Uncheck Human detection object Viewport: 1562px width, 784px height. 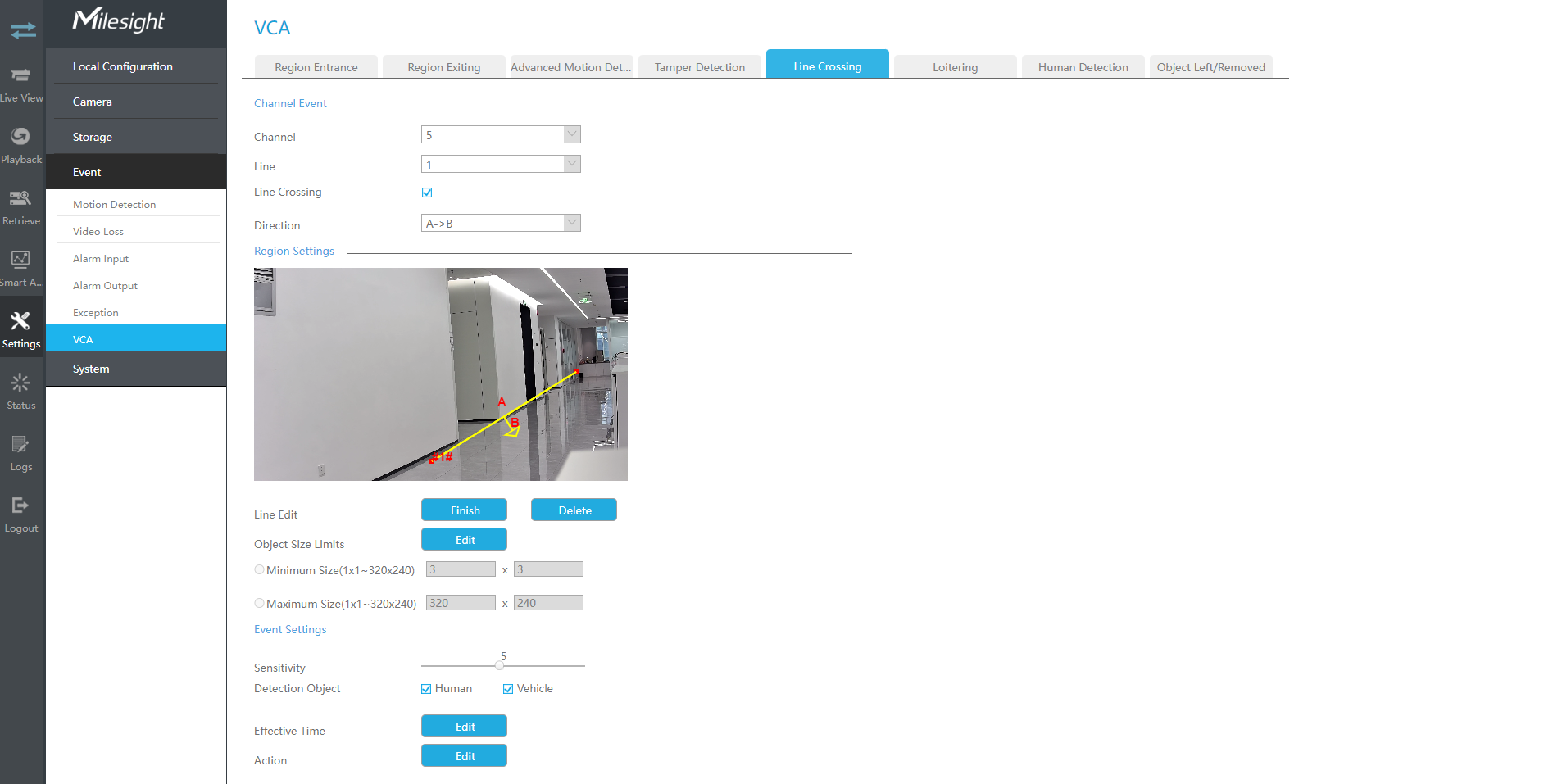coord(426,689)
